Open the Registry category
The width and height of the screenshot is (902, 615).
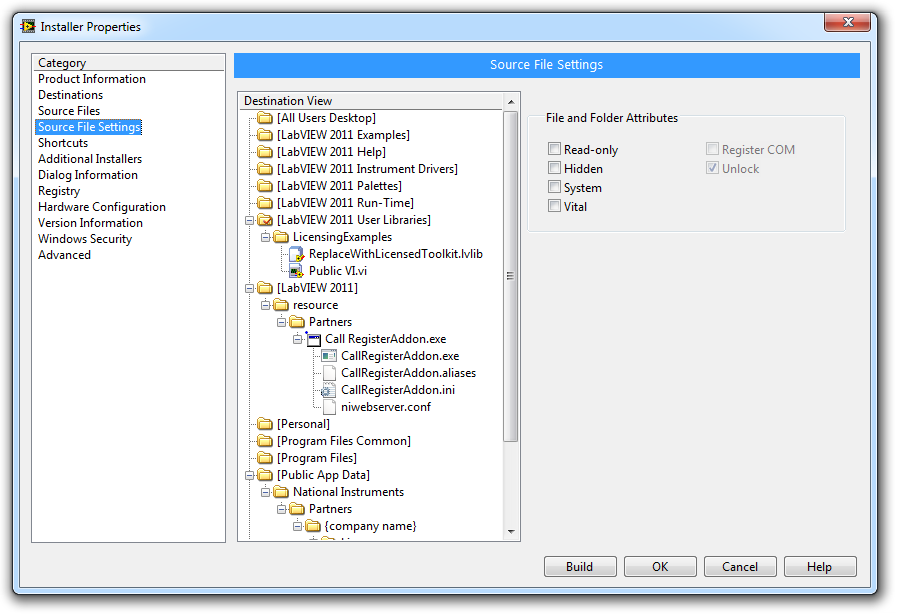tap(59, 191)
